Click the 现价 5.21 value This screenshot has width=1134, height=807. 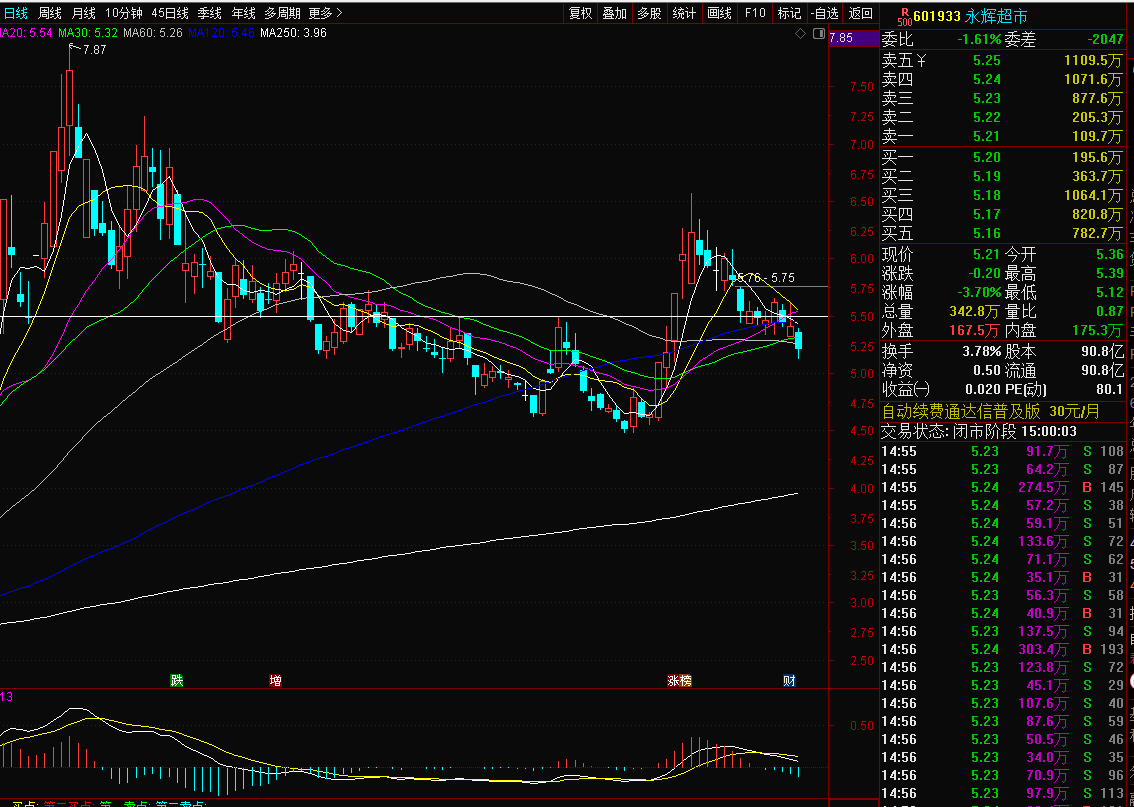[x=986, y=255]
